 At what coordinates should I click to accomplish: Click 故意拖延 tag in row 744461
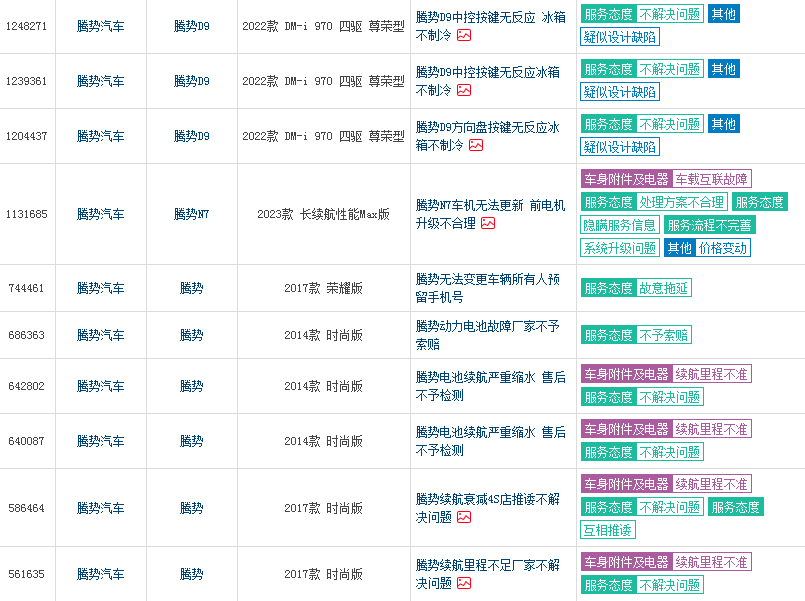pos(663,288)
